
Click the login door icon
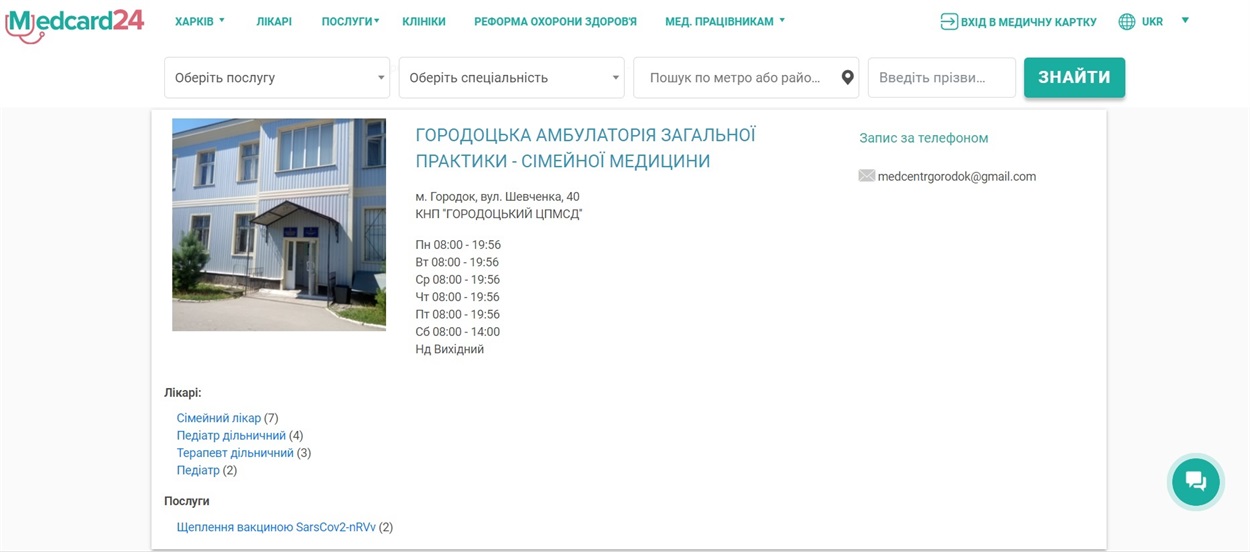pos(949,21)
